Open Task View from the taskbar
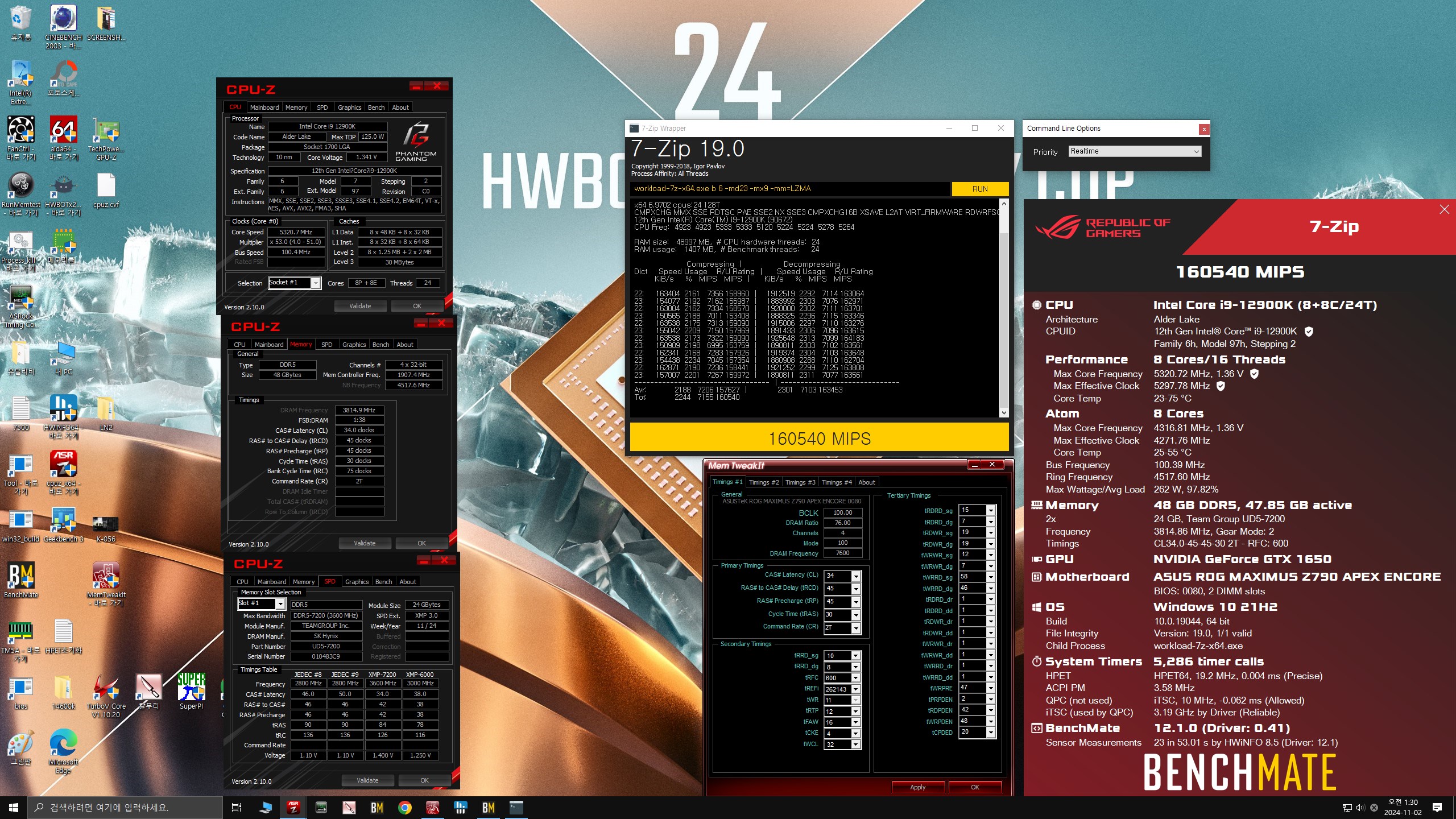The width and height of the screenshot is (1456, 819). click(237, 807)
